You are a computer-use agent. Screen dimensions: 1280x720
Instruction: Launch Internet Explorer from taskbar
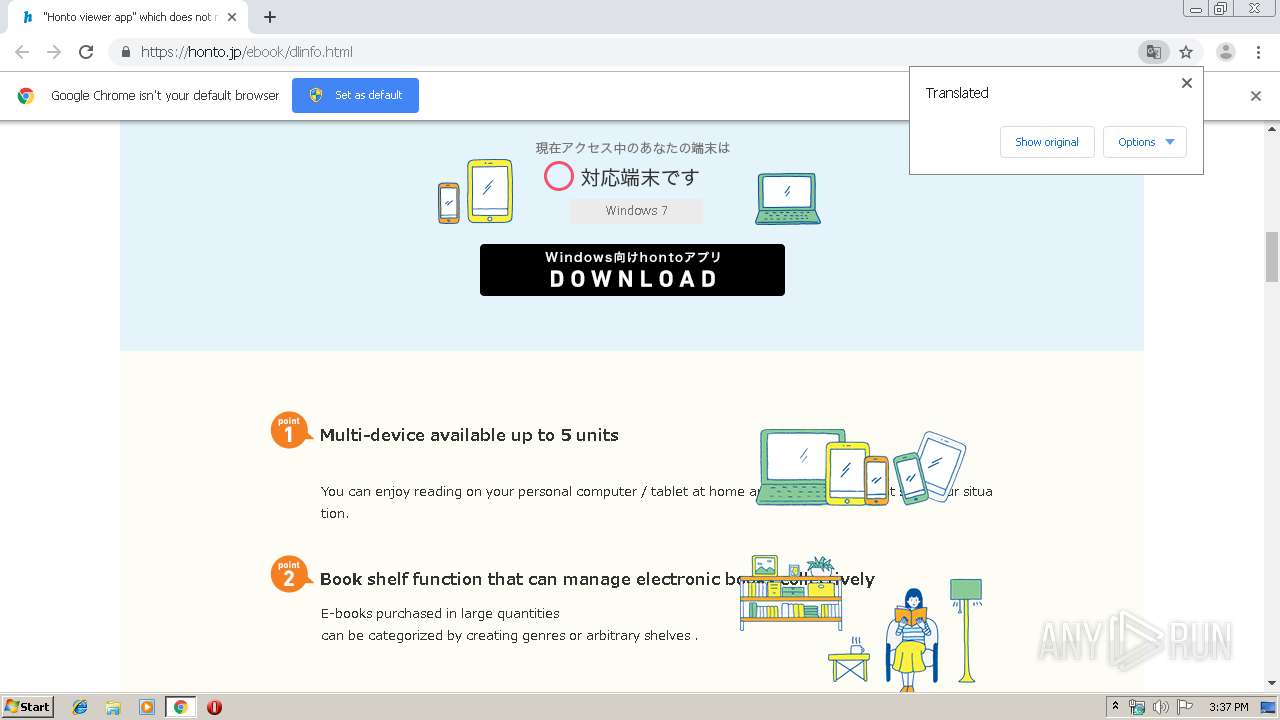[80, 707]
